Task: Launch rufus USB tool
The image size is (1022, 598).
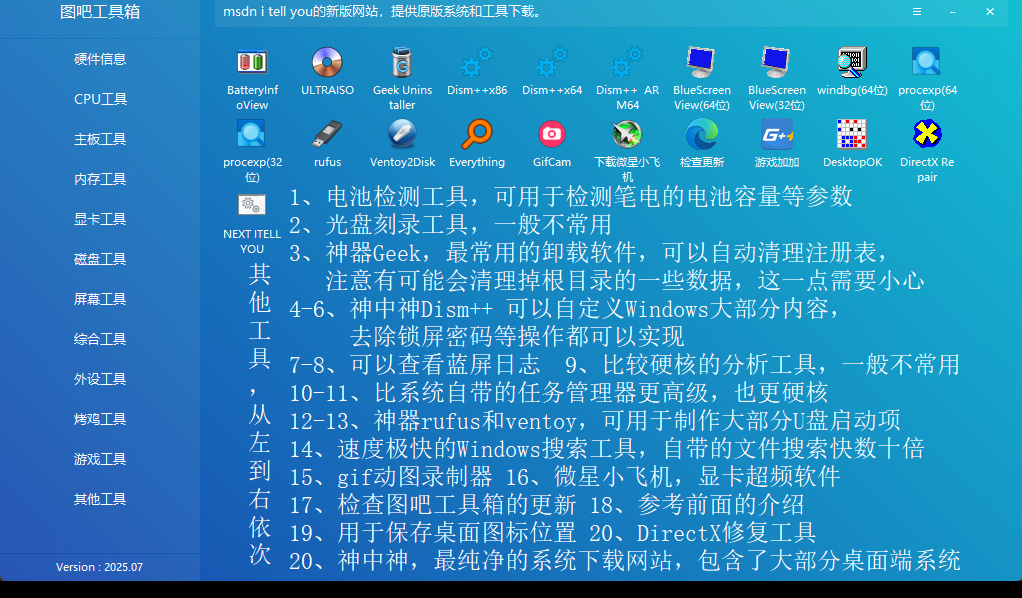Action: (x=327, y=135)
